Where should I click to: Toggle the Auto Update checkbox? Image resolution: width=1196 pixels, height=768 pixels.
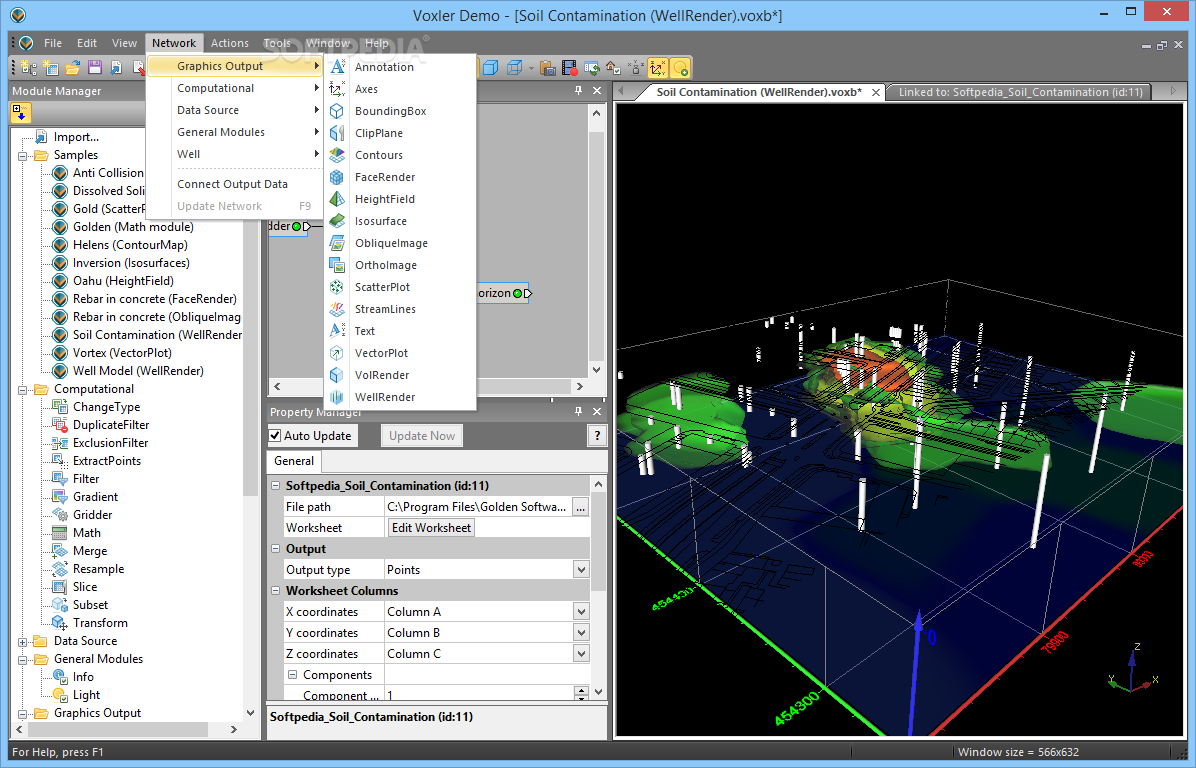click(275, 435)
